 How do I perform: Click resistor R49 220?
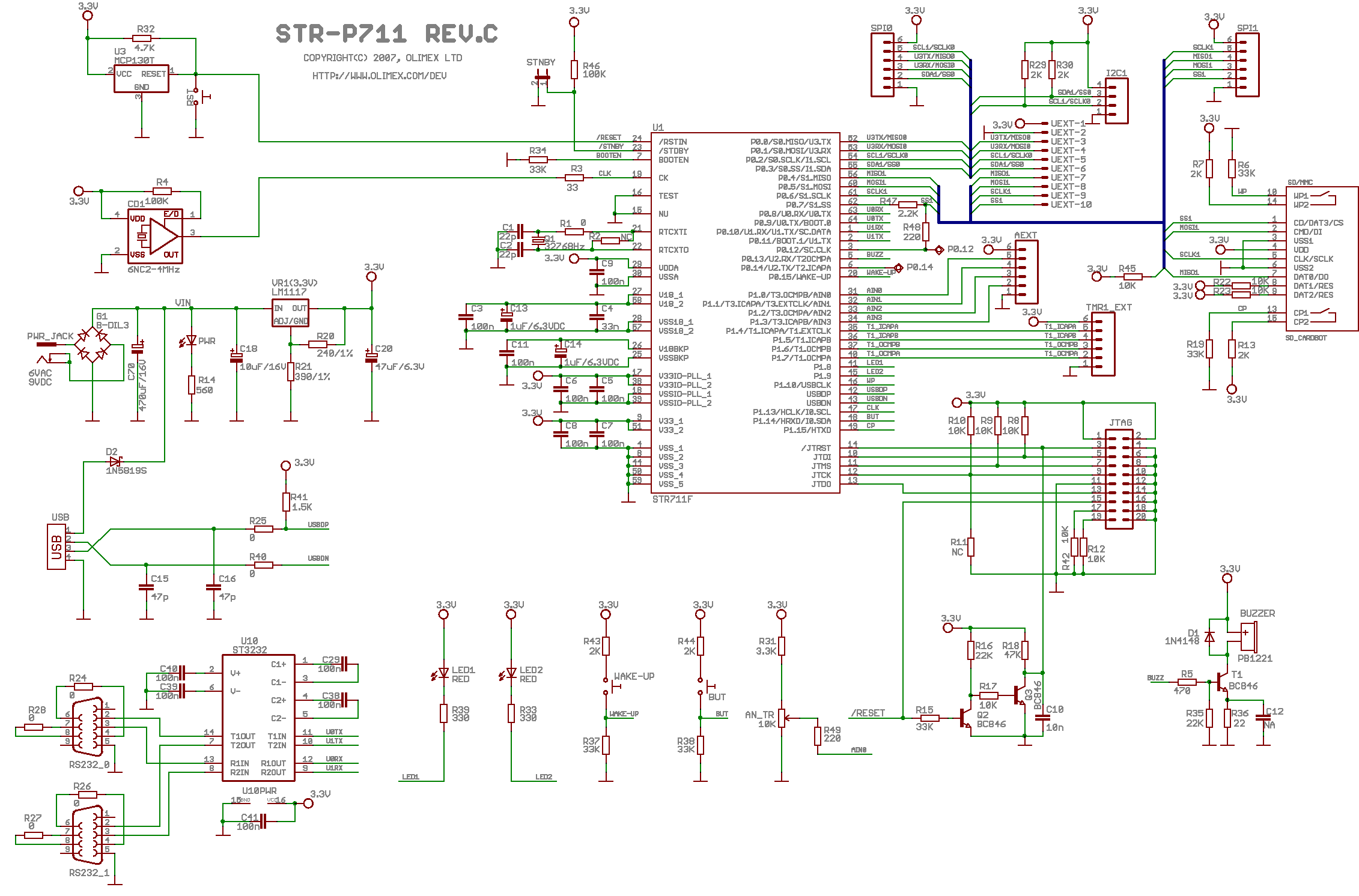(x=818, y=736)
